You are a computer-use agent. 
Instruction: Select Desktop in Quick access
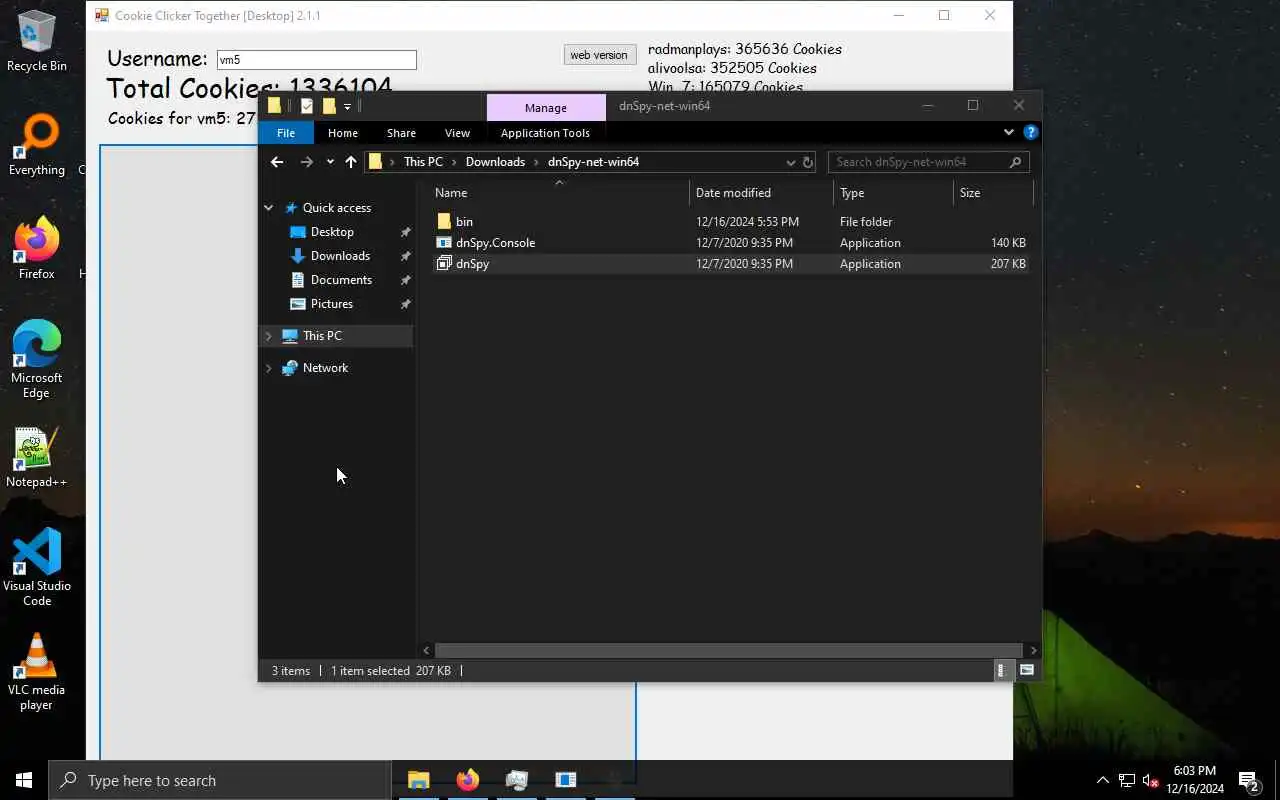(332, 232)
